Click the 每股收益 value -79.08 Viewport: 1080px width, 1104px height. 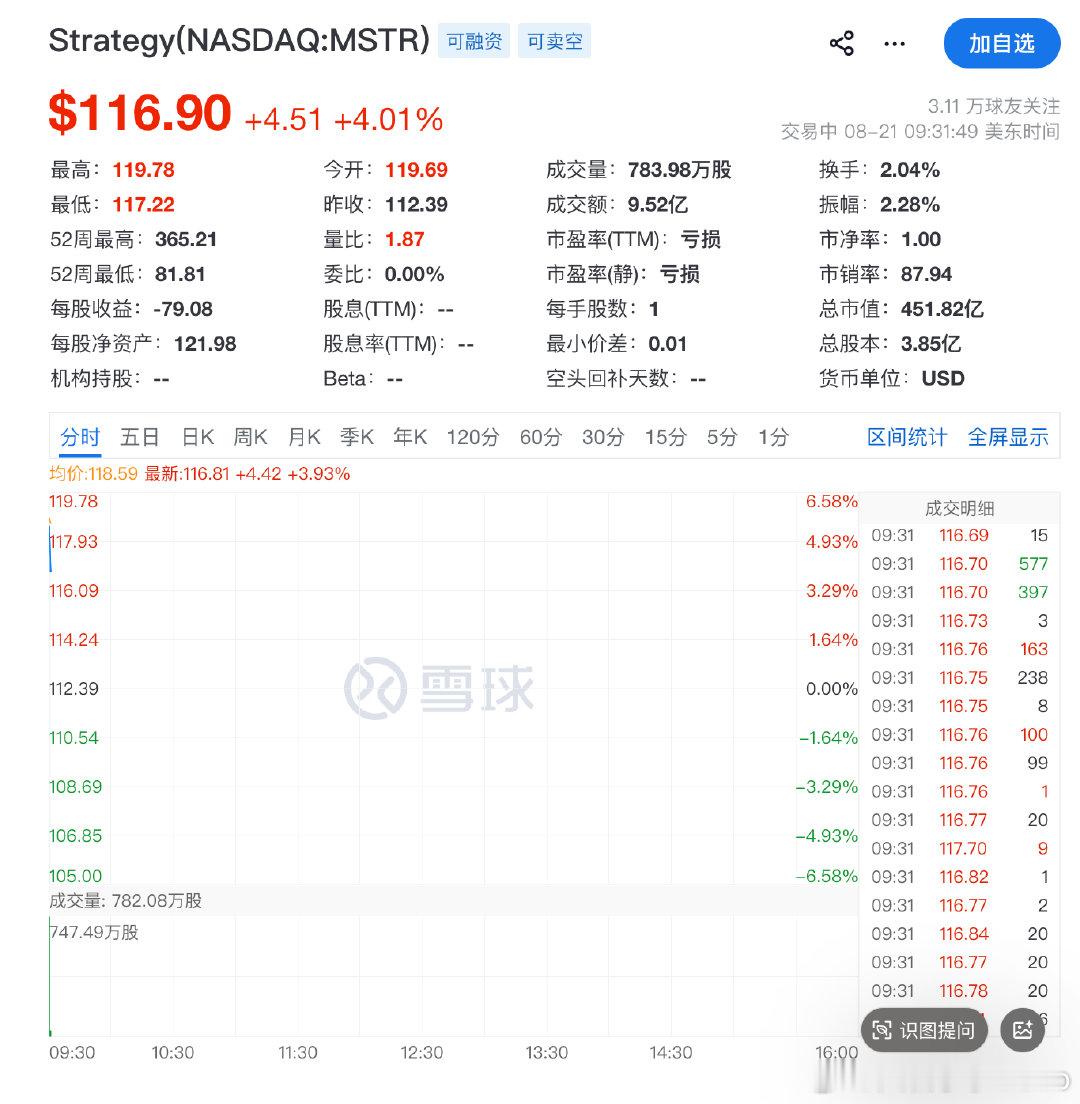(183, 309)
